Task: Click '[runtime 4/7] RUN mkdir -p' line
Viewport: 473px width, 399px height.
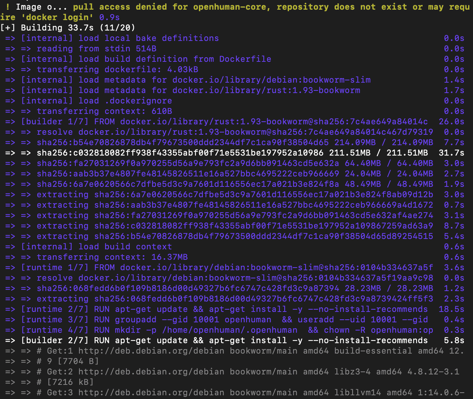Action: (x=235, y=330)
